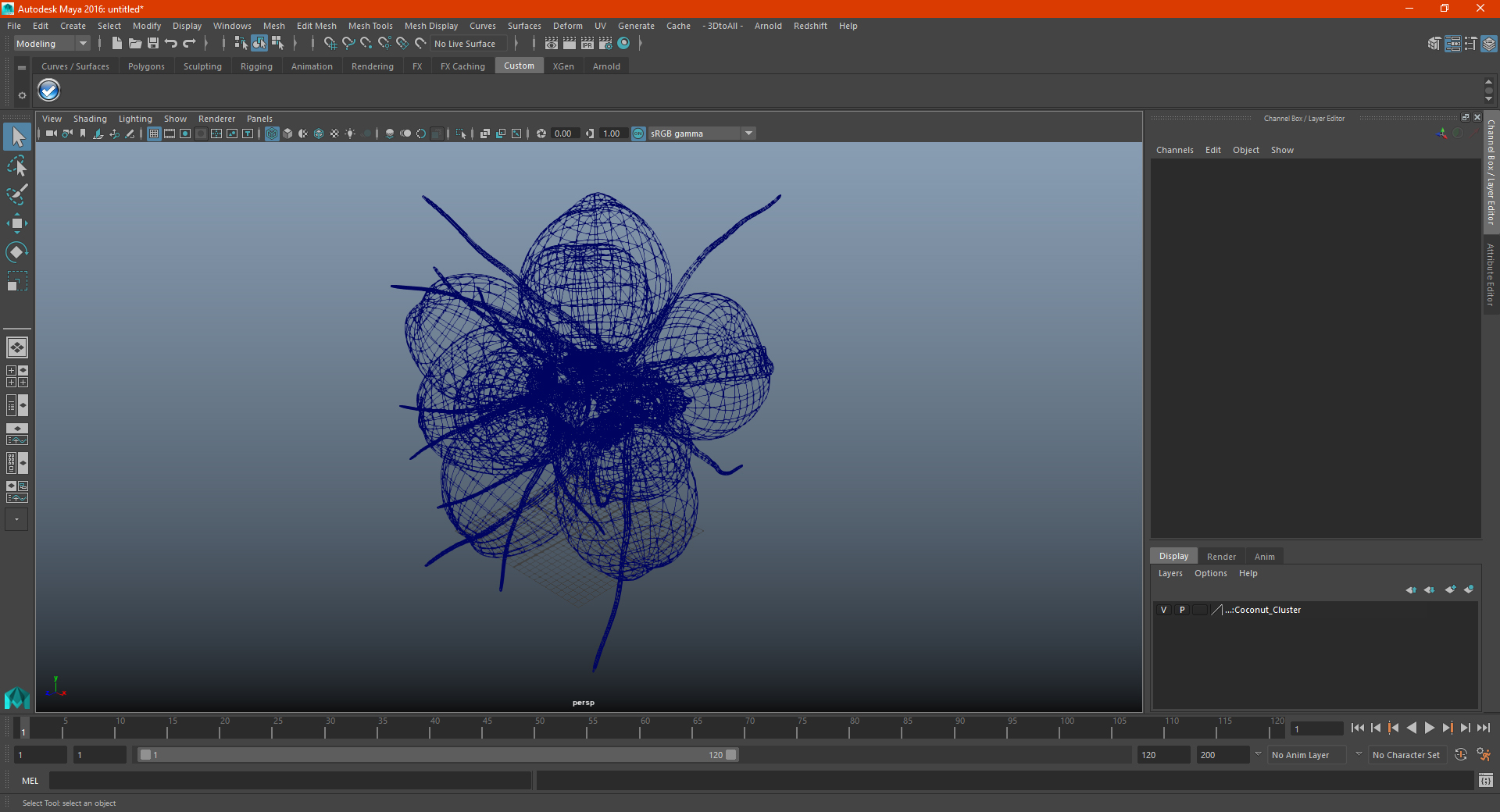Click the Hypershade teal sphere icon

[623, 44]
